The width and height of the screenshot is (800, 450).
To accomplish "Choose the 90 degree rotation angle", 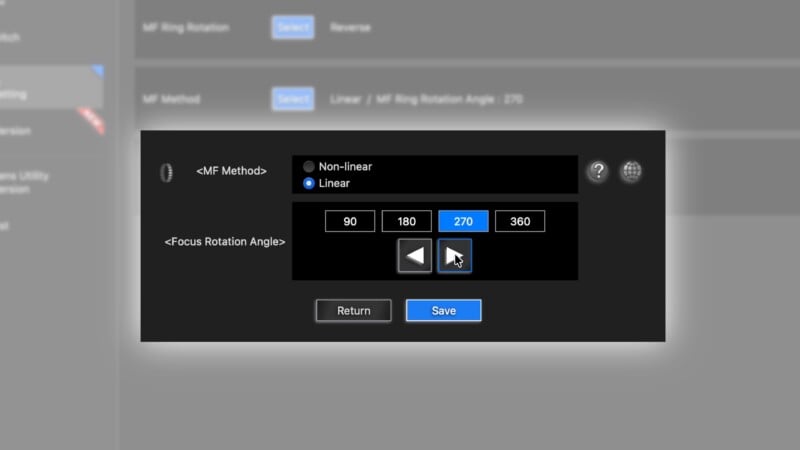I will pos(350,221).
